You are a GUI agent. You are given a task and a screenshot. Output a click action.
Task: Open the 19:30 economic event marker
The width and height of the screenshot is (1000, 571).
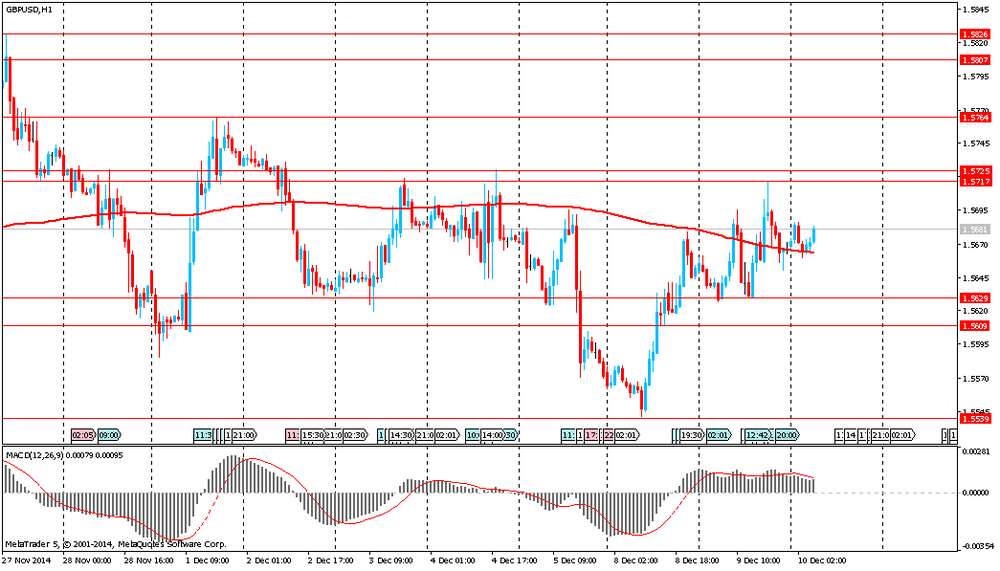(691, 436)
